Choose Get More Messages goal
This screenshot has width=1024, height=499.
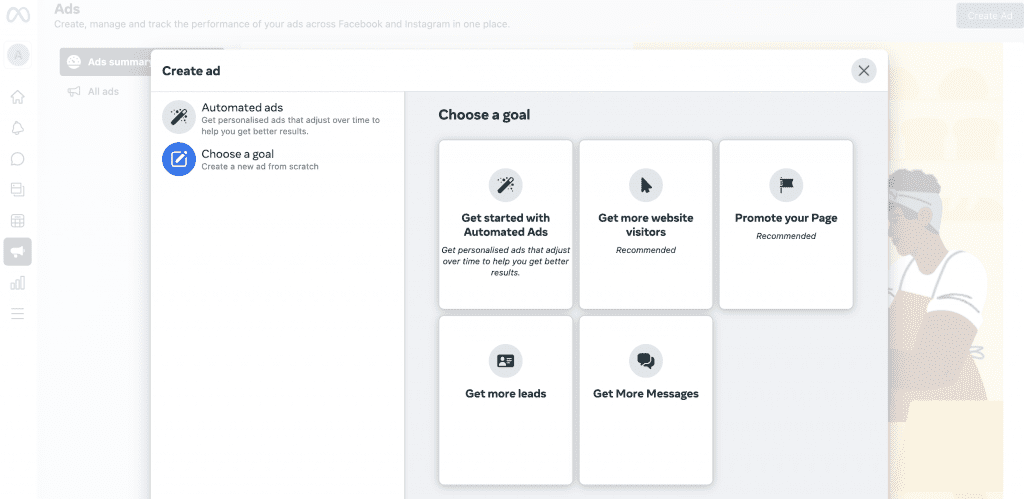(x=646, y=400)
